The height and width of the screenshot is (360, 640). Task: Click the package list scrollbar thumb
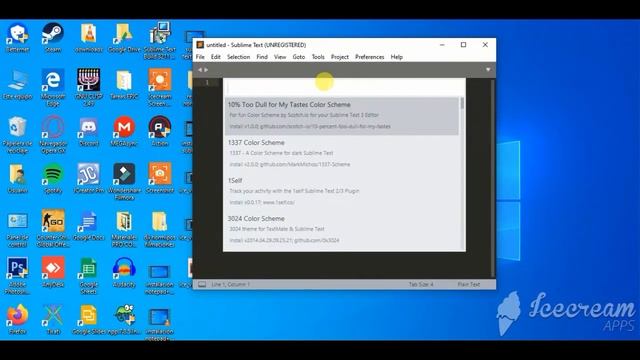click(462, 103)
